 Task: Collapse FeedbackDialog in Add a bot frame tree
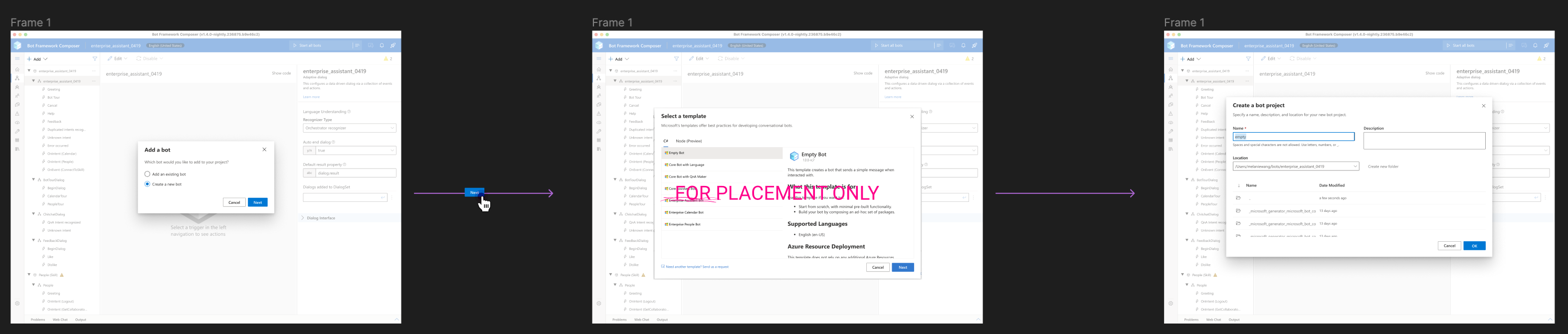[x=33, y=240]
